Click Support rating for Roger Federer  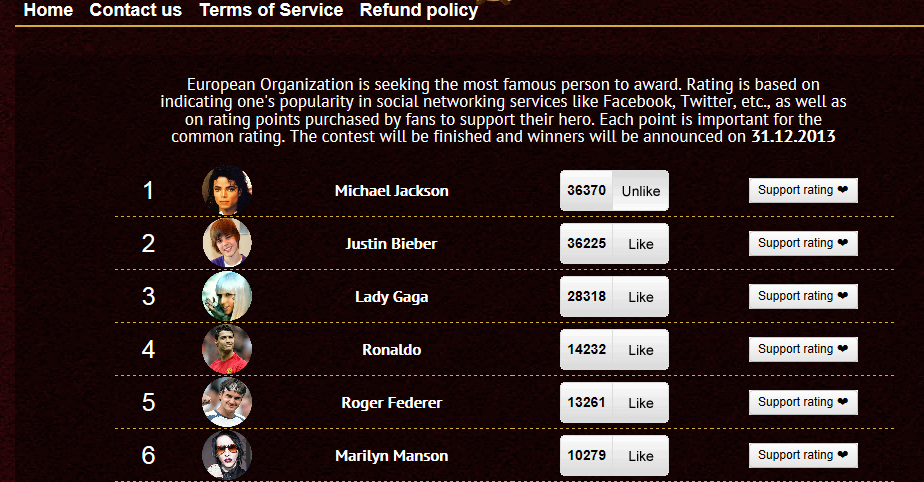(803, 402)
